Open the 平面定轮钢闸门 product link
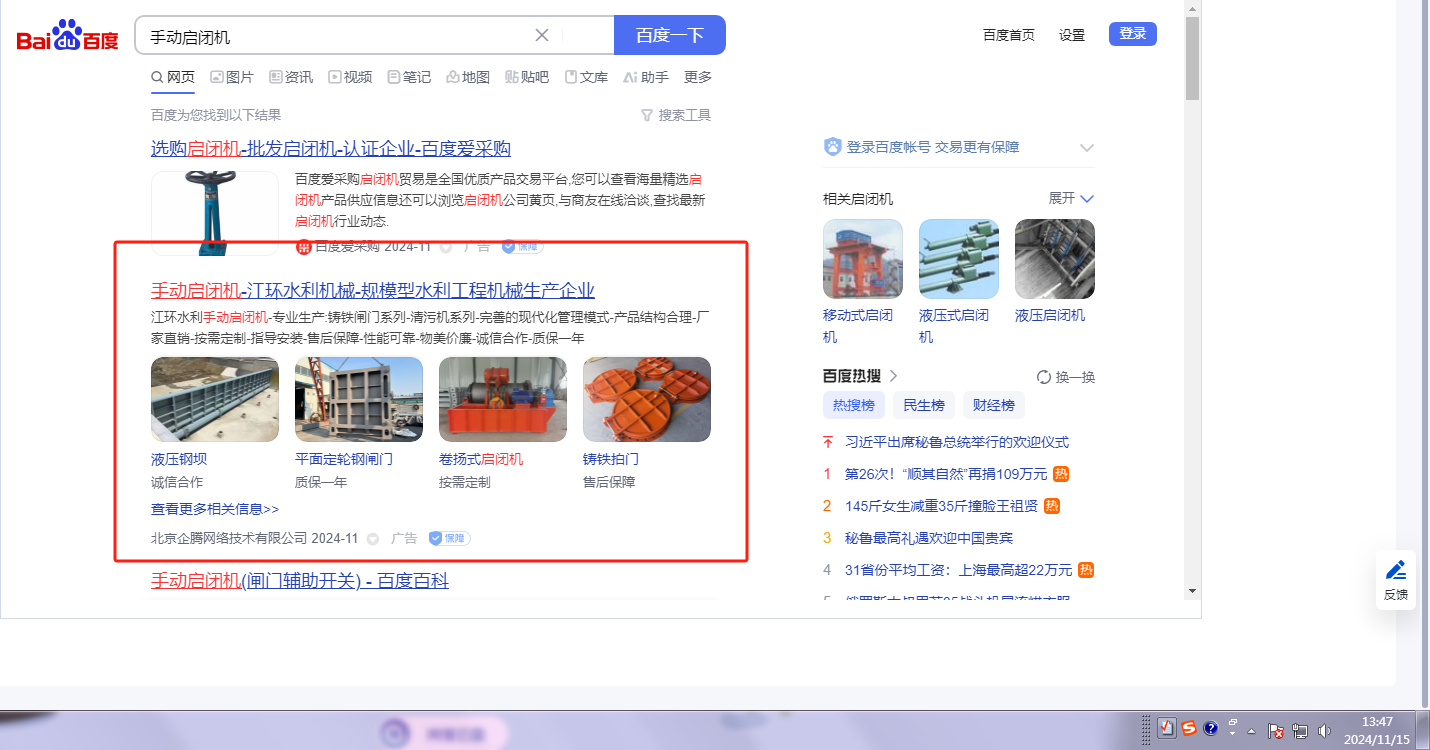Screen dimensions: 1430x750 (x=344, y=460)
